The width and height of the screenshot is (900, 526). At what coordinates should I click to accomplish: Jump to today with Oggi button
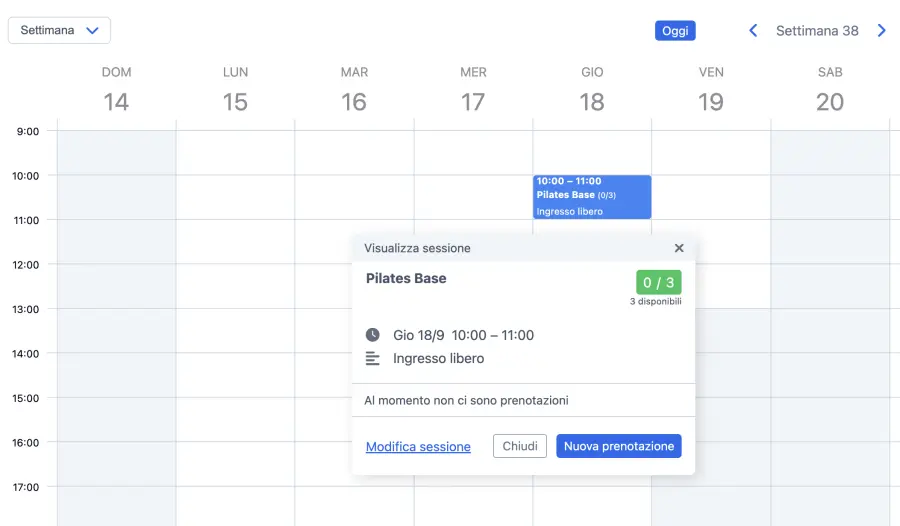point(675,31)
